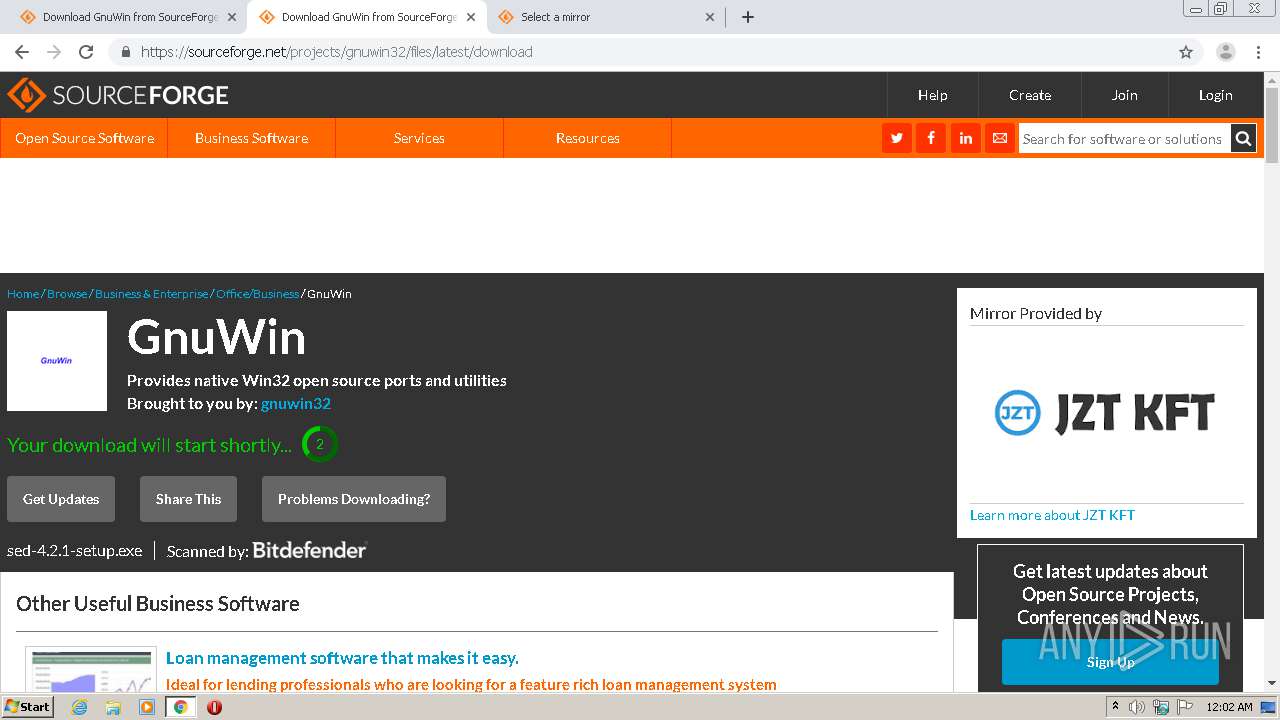Open Resources menu
Screen dimensions: 1280x720
[x=587, y=138]
